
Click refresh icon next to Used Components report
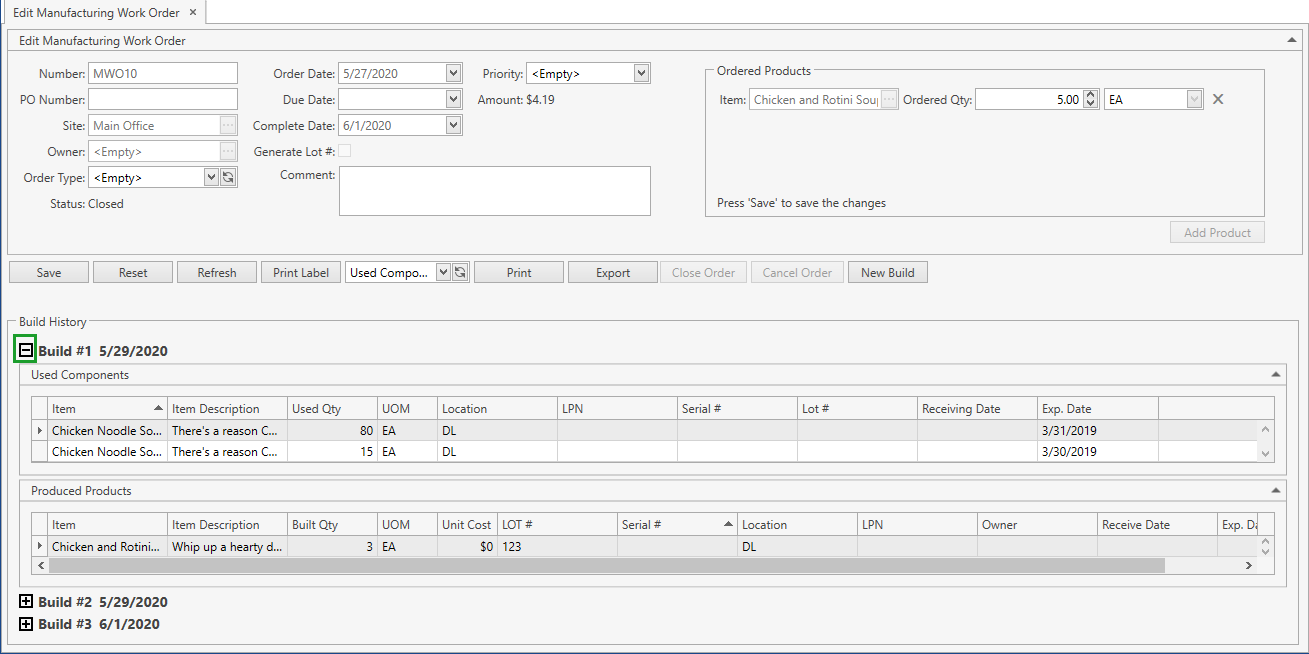click(x=460, y=273)
